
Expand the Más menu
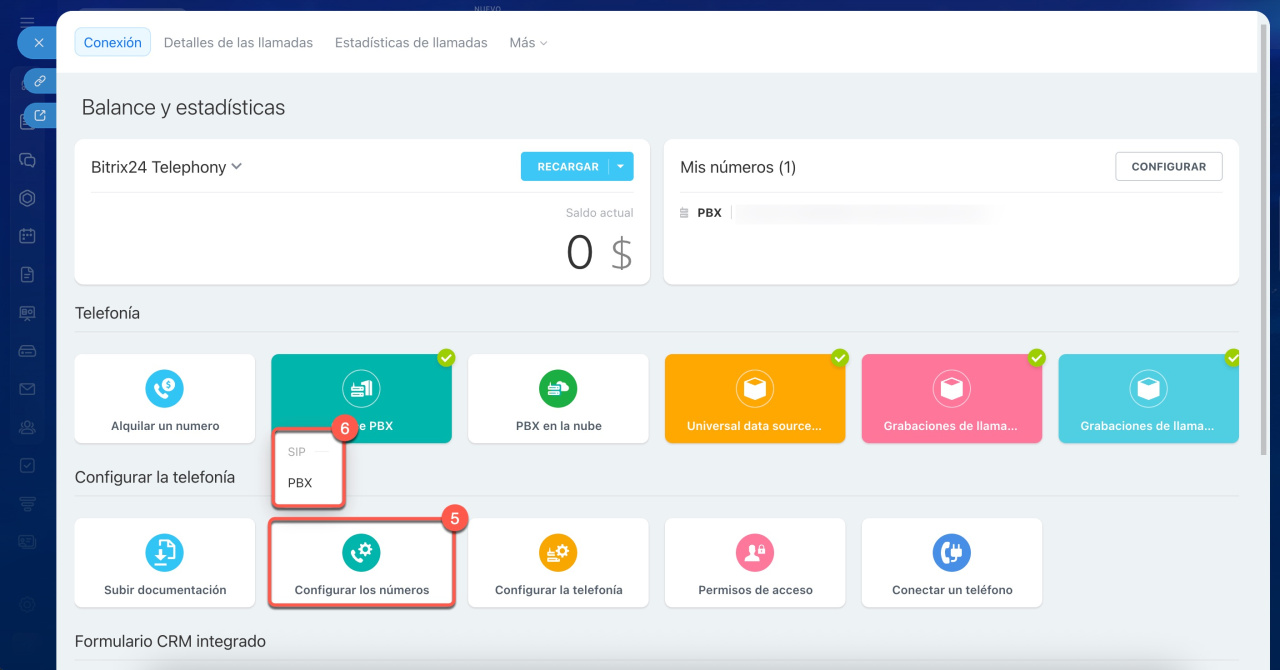coord(528,43)
